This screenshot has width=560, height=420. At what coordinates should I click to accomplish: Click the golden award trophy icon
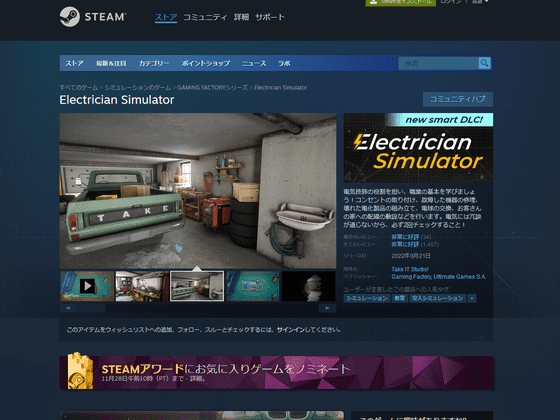coord(80,371)
